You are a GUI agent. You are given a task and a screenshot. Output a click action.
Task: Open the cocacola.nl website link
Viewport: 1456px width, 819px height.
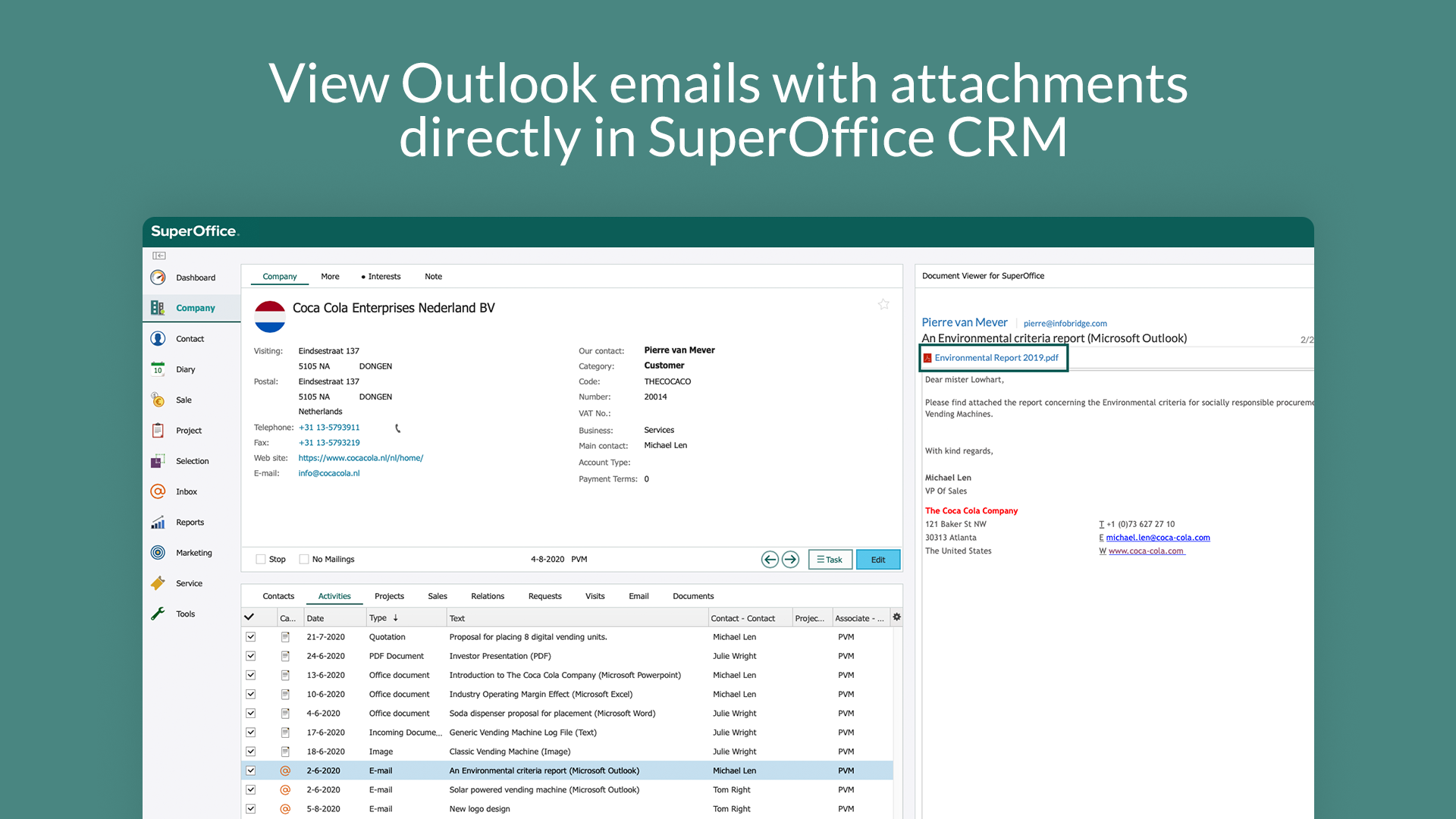(361, 458)
